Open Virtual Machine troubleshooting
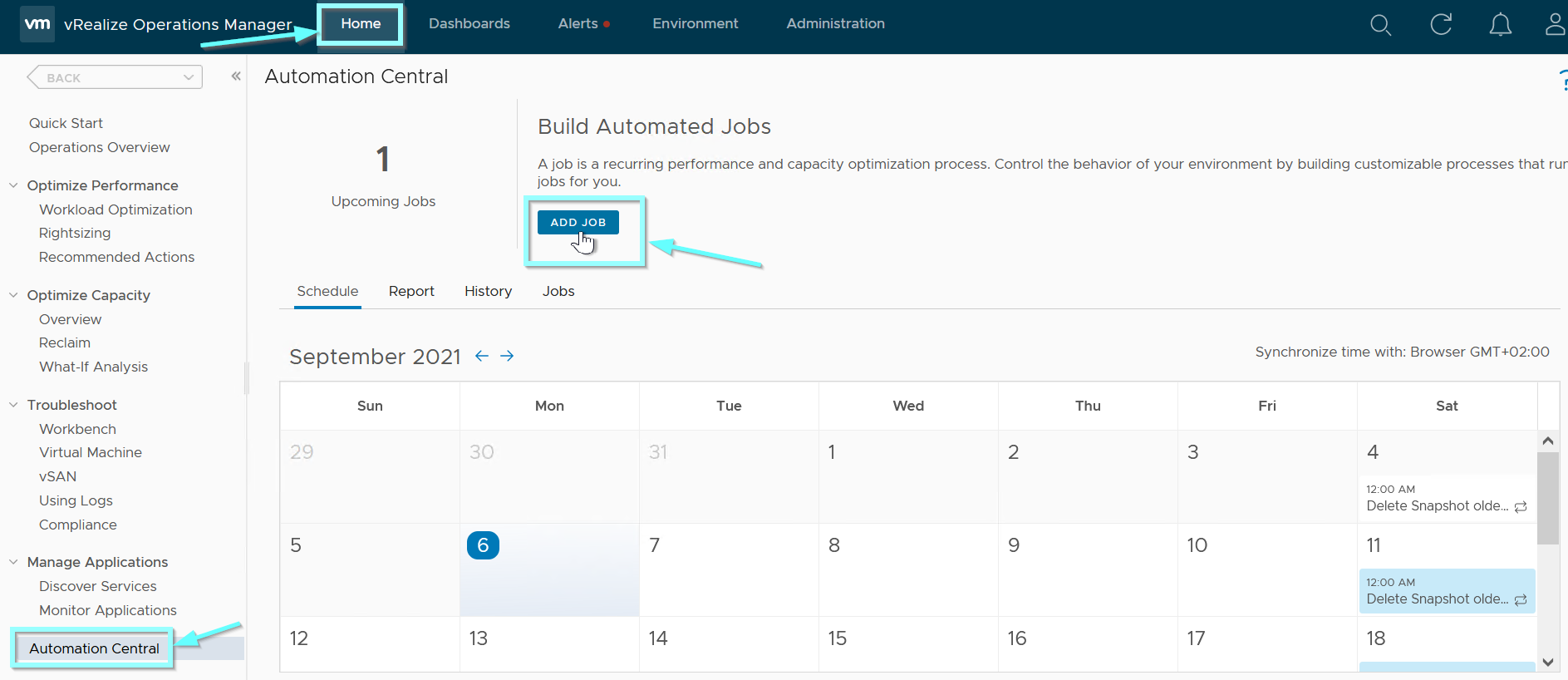The width and height of the screenshot is (1568, 680). [91, 452]
